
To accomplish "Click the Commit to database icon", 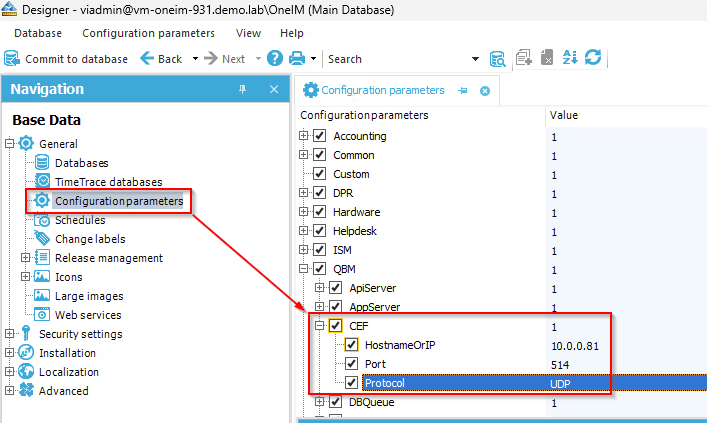I will point(12,59).
